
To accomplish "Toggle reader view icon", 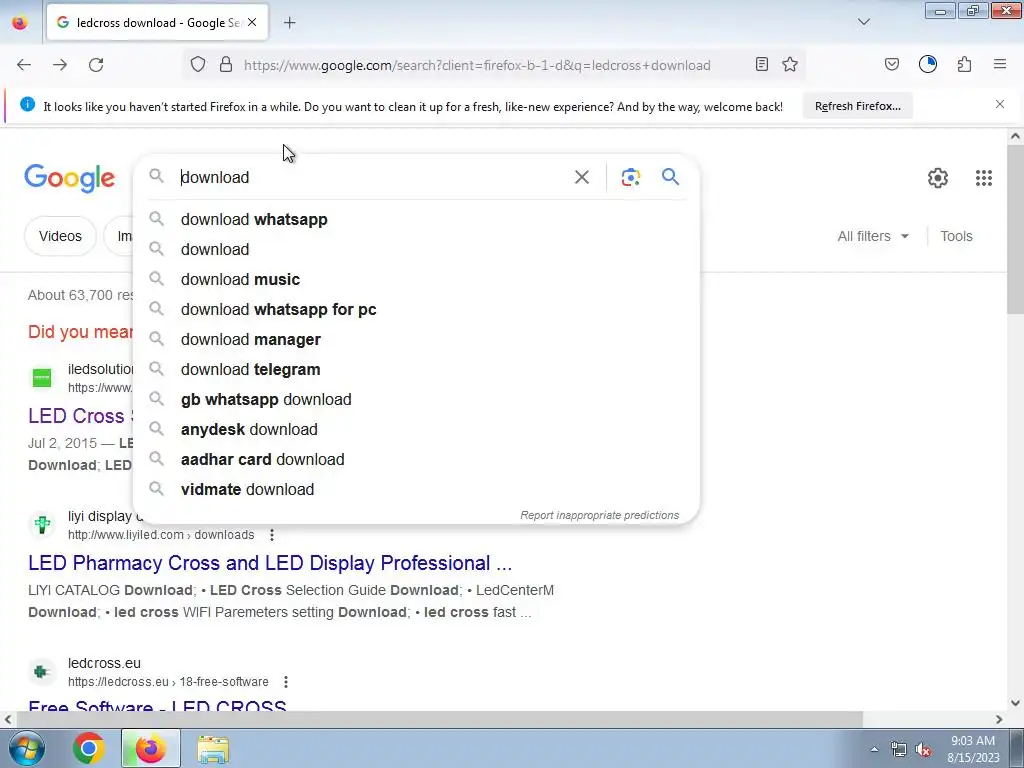I will tap(761, 64).
